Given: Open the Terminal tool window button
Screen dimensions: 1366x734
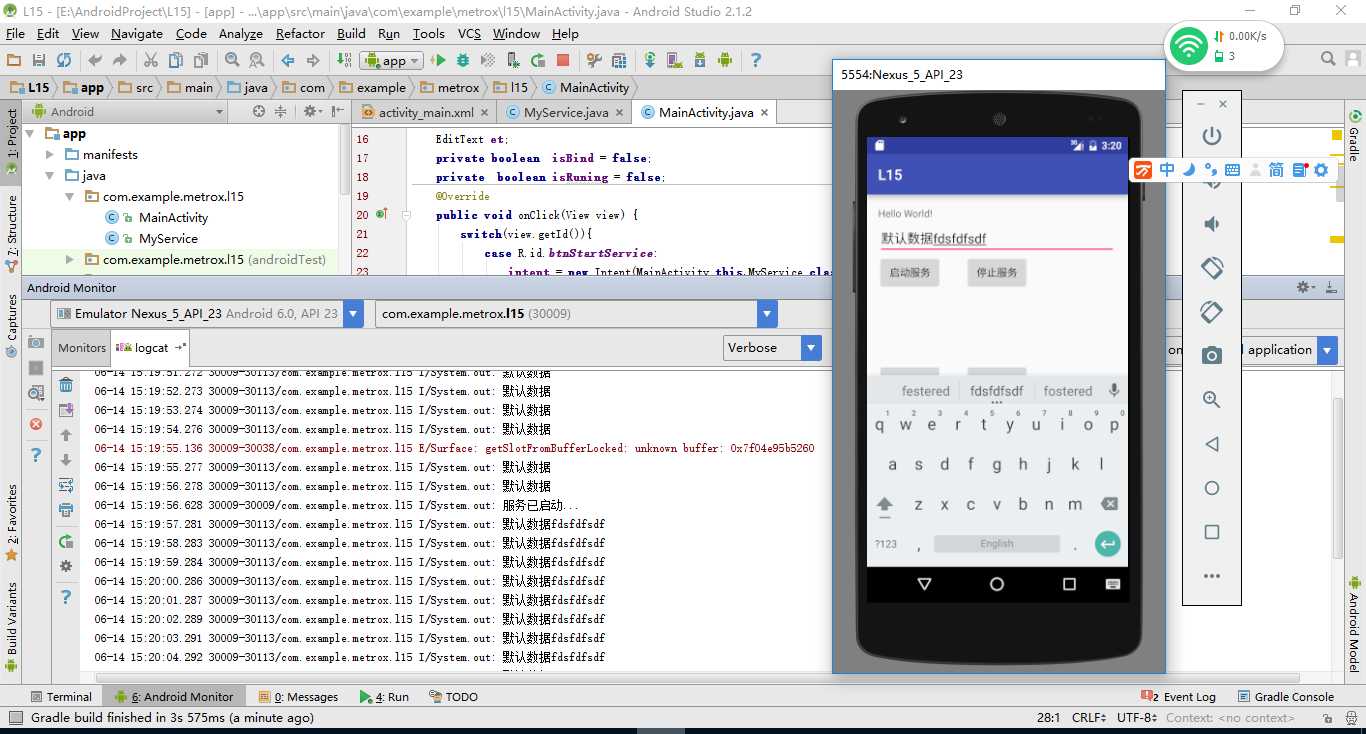Looking at the screenshot, I should [x=61, y=697].
